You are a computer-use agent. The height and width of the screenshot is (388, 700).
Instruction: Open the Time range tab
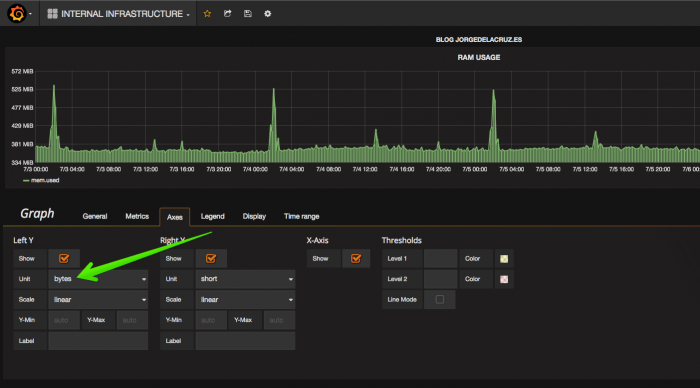coord(301,216)
